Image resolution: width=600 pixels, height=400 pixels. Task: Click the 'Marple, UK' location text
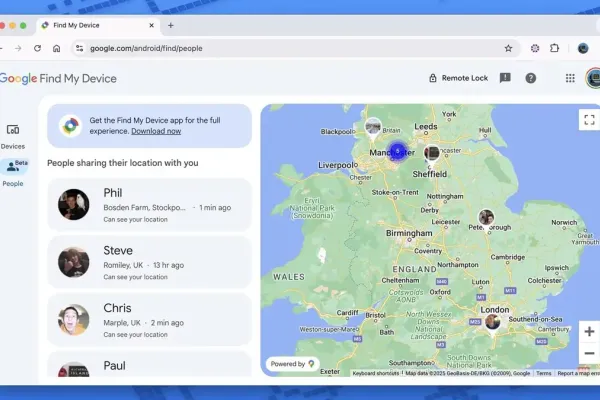click(122, 323)
